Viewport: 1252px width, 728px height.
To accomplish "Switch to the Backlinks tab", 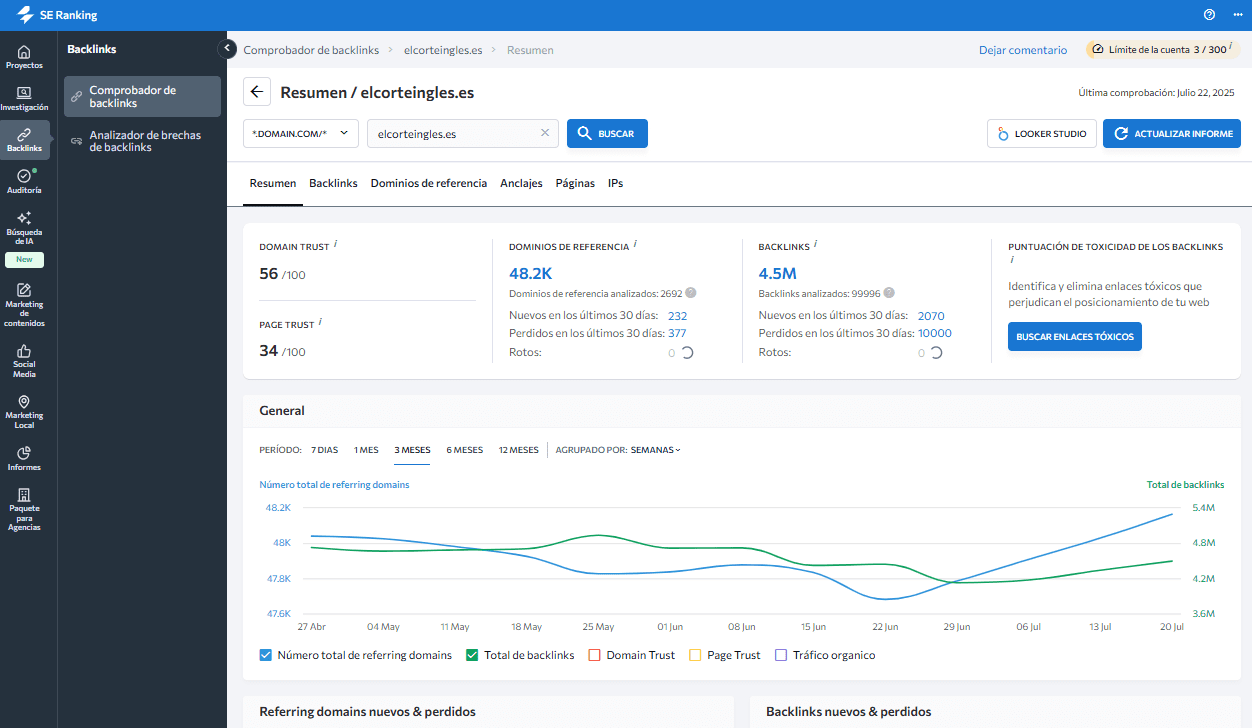I will 333,183.
